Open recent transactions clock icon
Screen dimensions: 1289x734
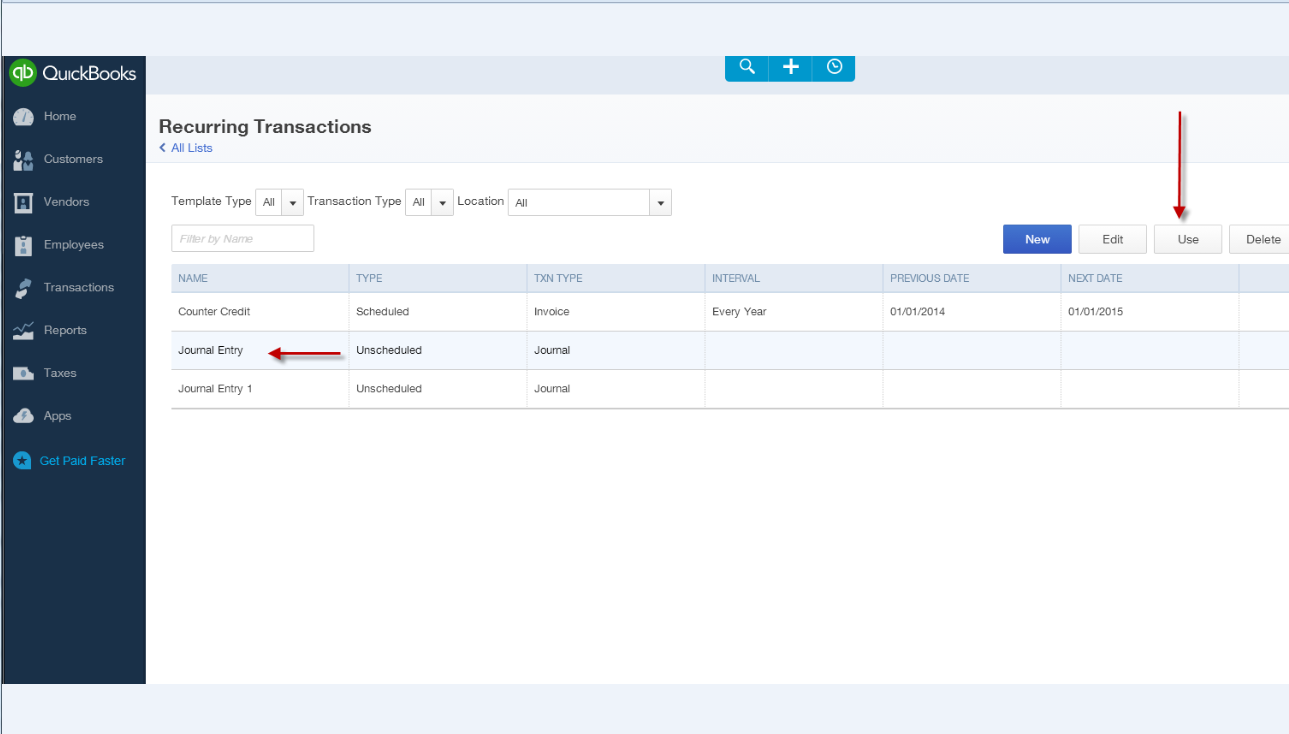pyautogui.click(x=833, y=67)
